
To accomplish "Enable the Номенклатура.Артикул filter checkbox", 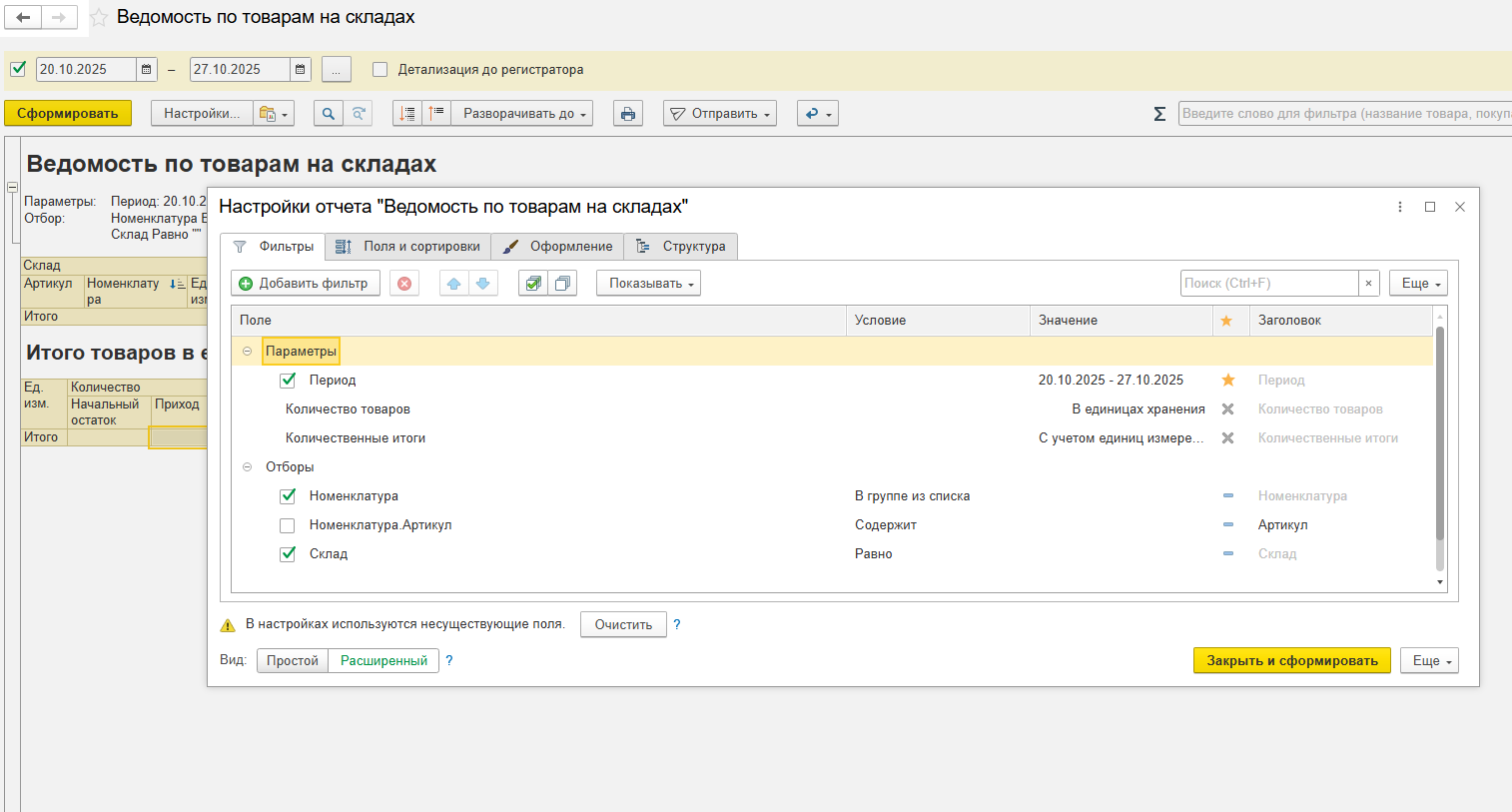I will pyautogui.click(x=288, y=525).
